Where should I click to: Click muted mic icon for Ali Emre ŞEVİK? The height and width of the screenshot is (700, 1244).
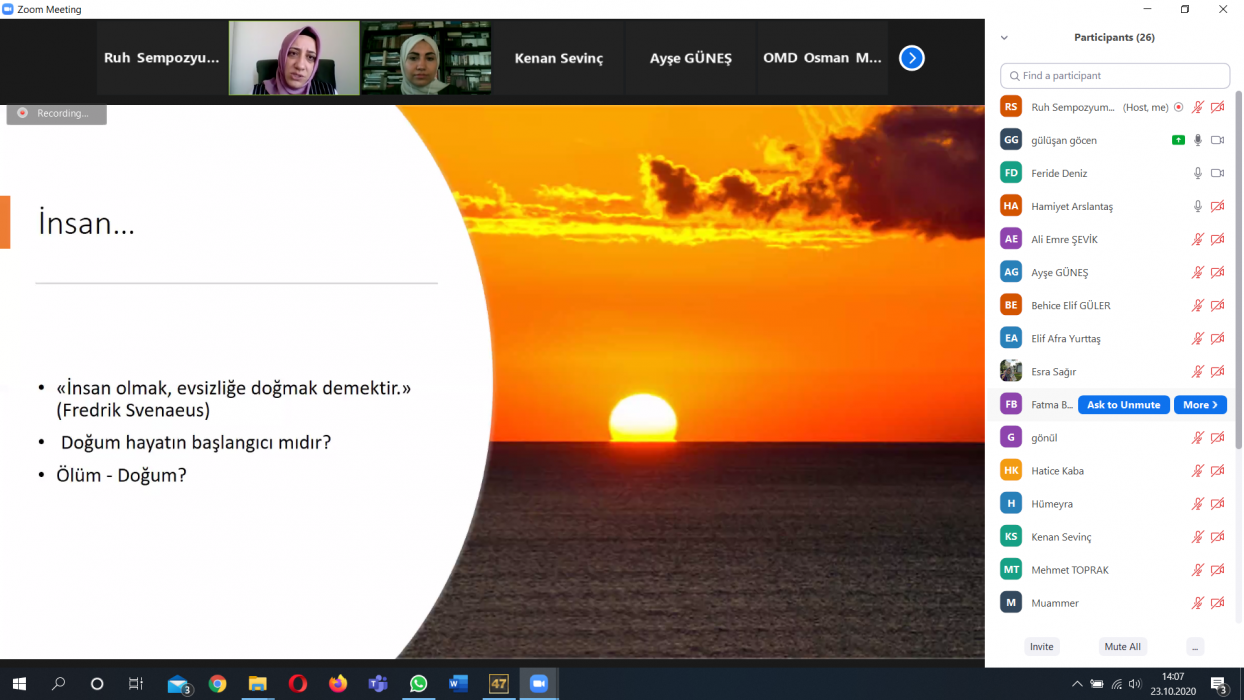point(1197,239)
